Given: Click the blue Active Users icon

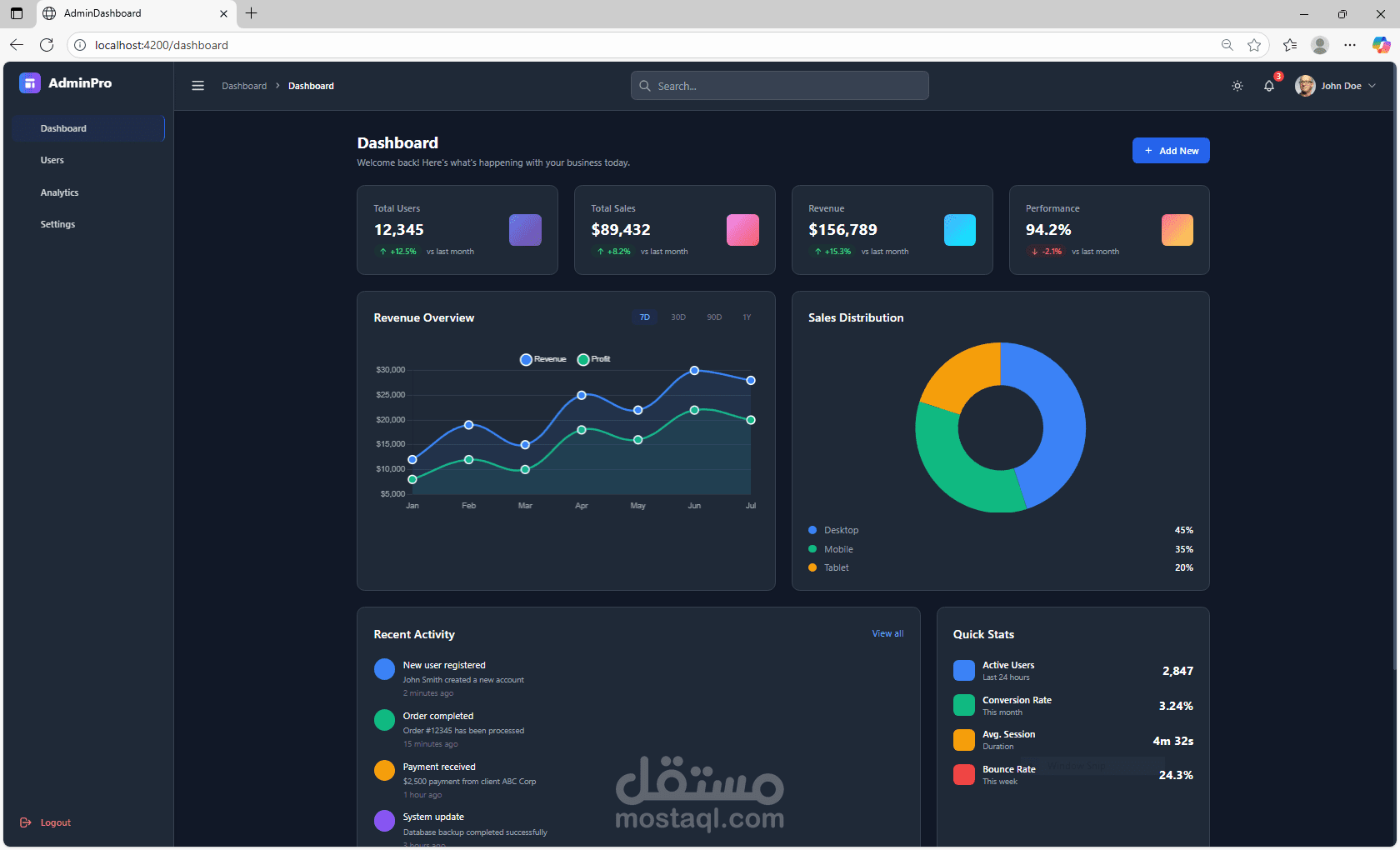Looking at the screenshot, I should [x=964, y=671].
